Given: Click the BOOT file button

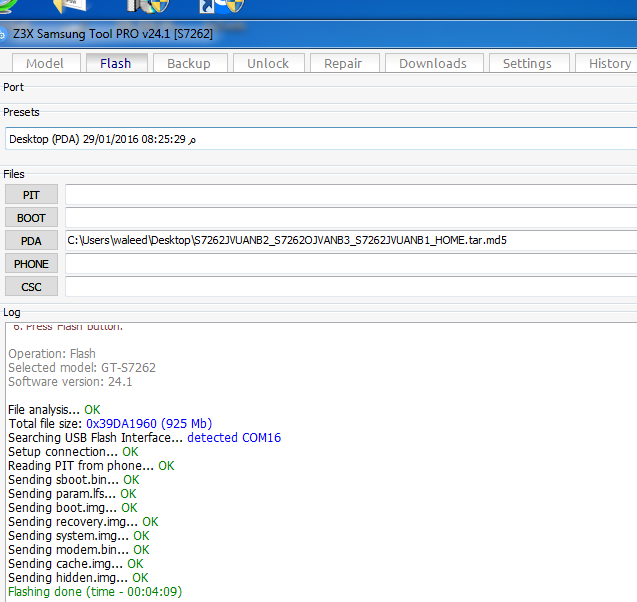Looking at the screenshot, I should [x=31, y=218].
